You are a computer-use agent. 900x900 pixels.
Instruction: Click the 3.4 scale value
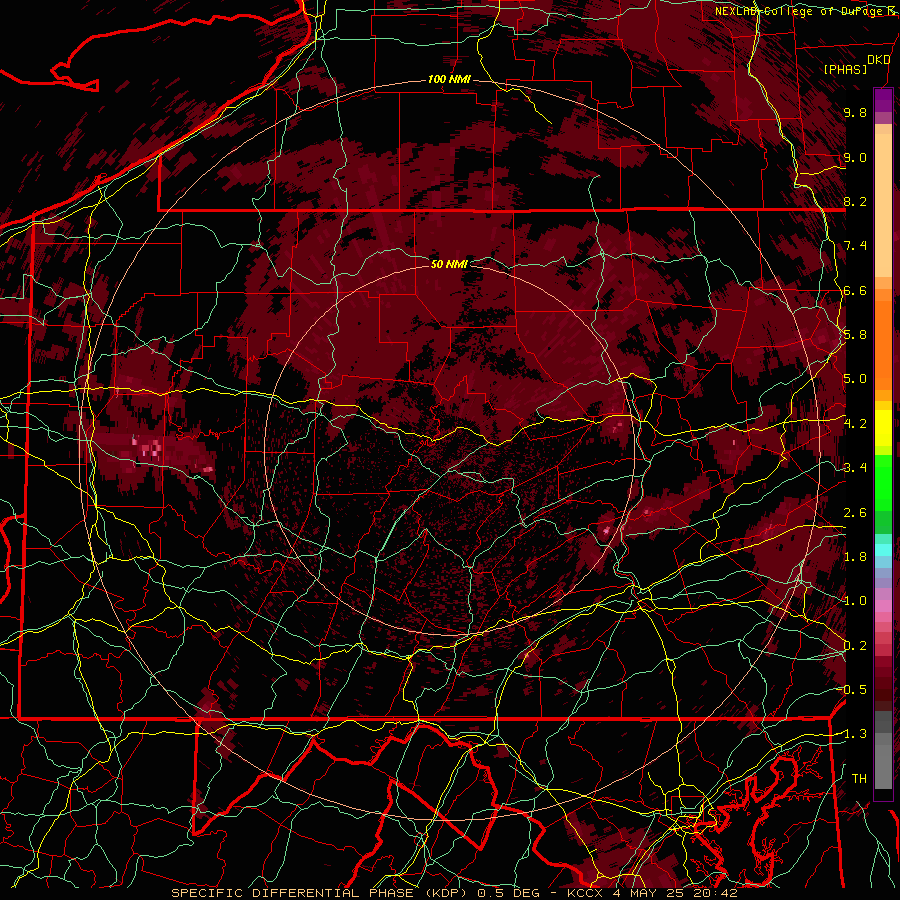[x=855, y=468]
